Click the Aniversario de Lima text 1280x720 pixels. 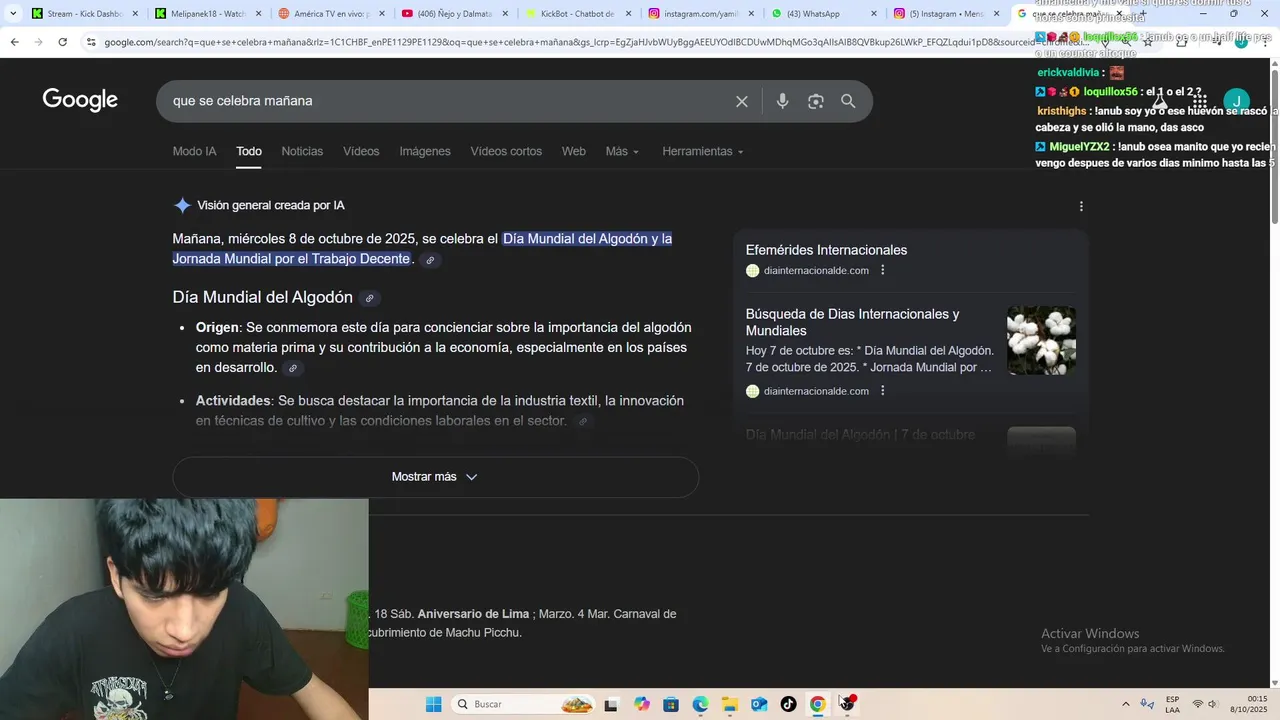point(474,614)
